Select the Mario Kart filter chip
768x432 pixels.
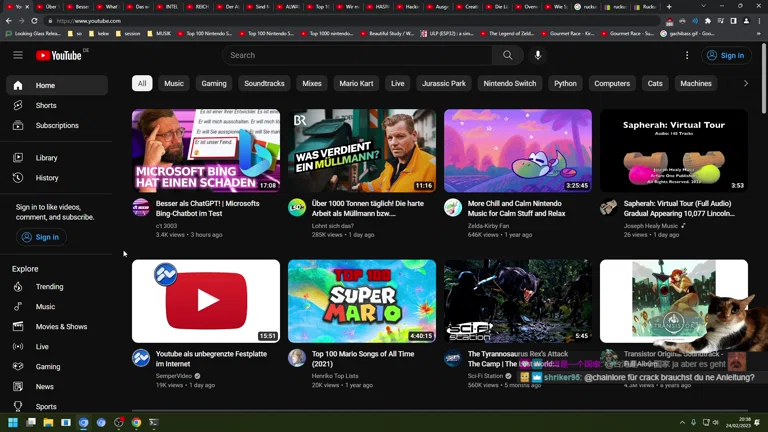click(x=356, y=84)
